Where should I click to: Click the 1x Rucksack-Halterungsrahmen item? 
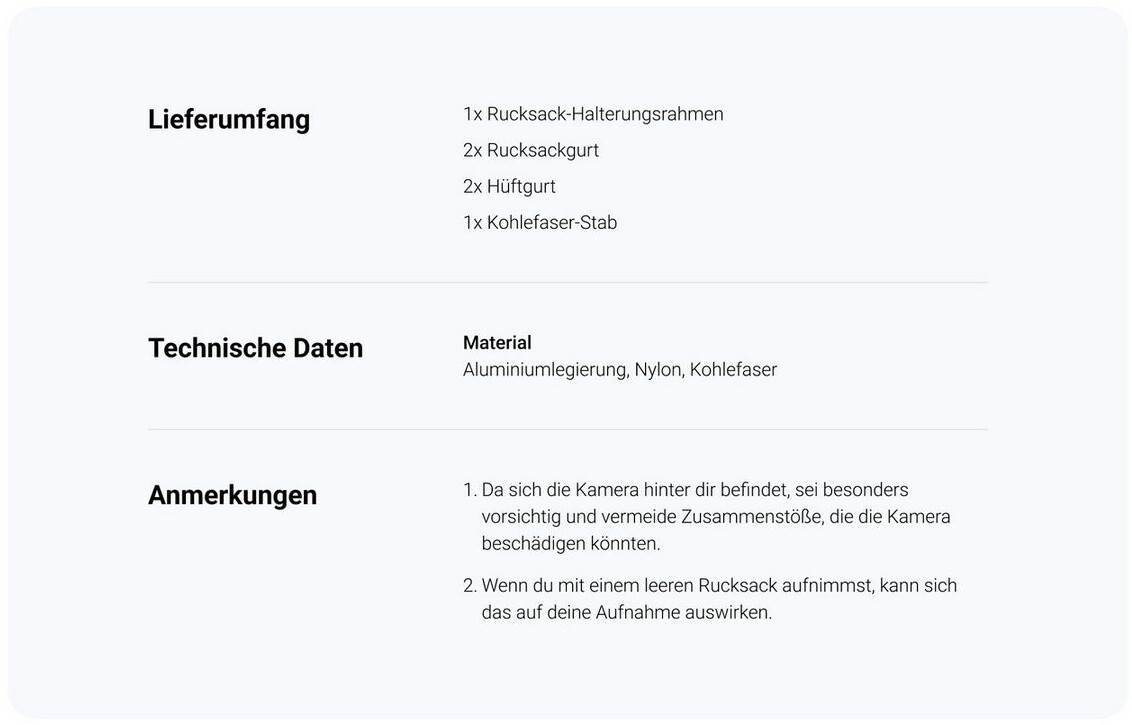tap(593, 114)
